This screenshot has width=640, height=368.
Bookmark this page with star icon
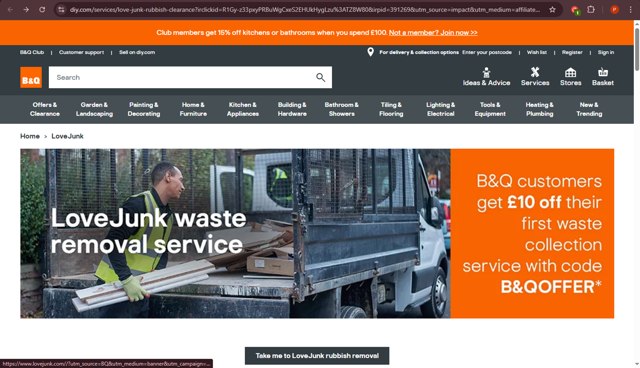552,9
